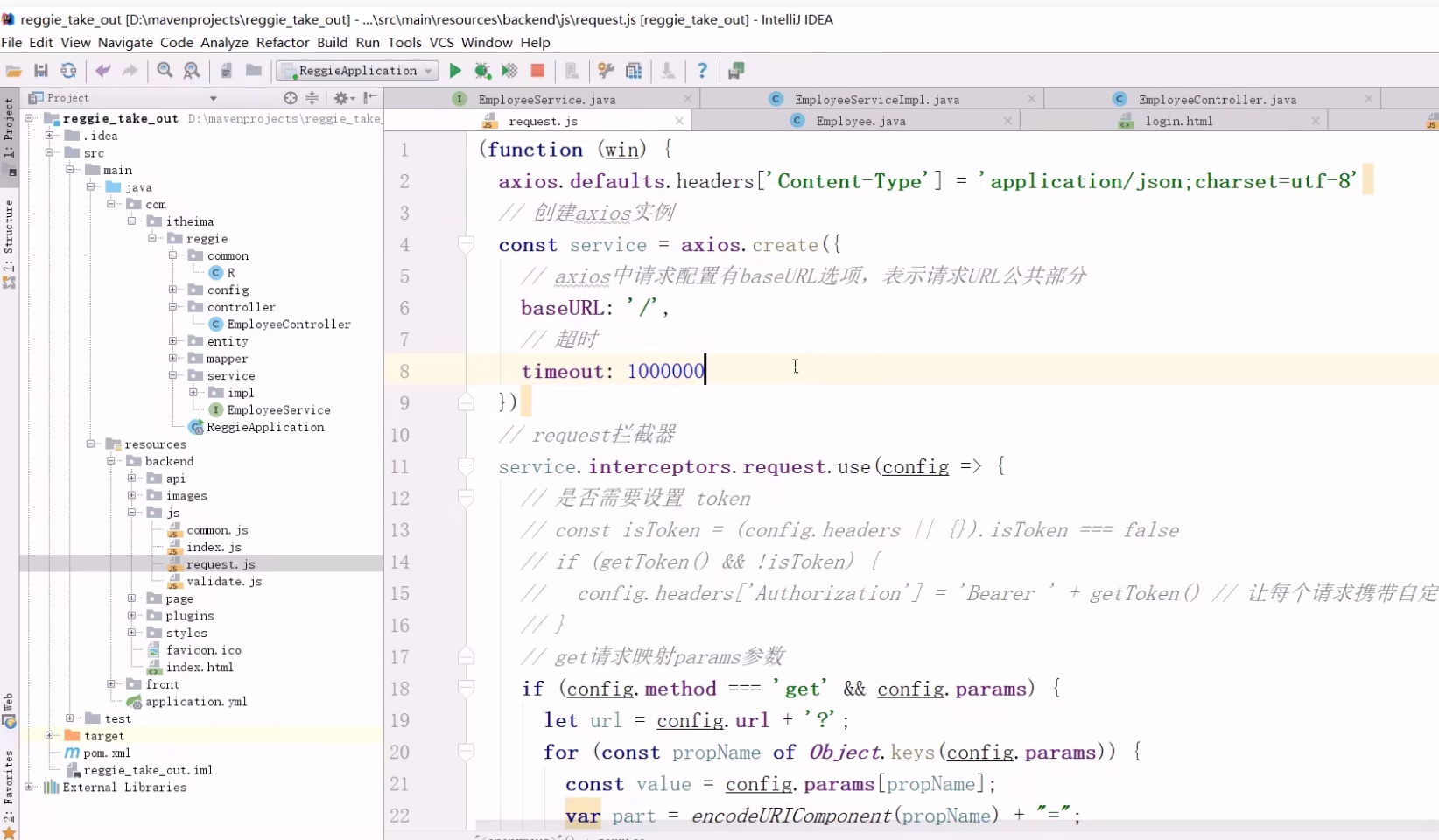This screenshot has height=840, width=1439.
Task: Click the Undo arrow icon
Action: 102,71
